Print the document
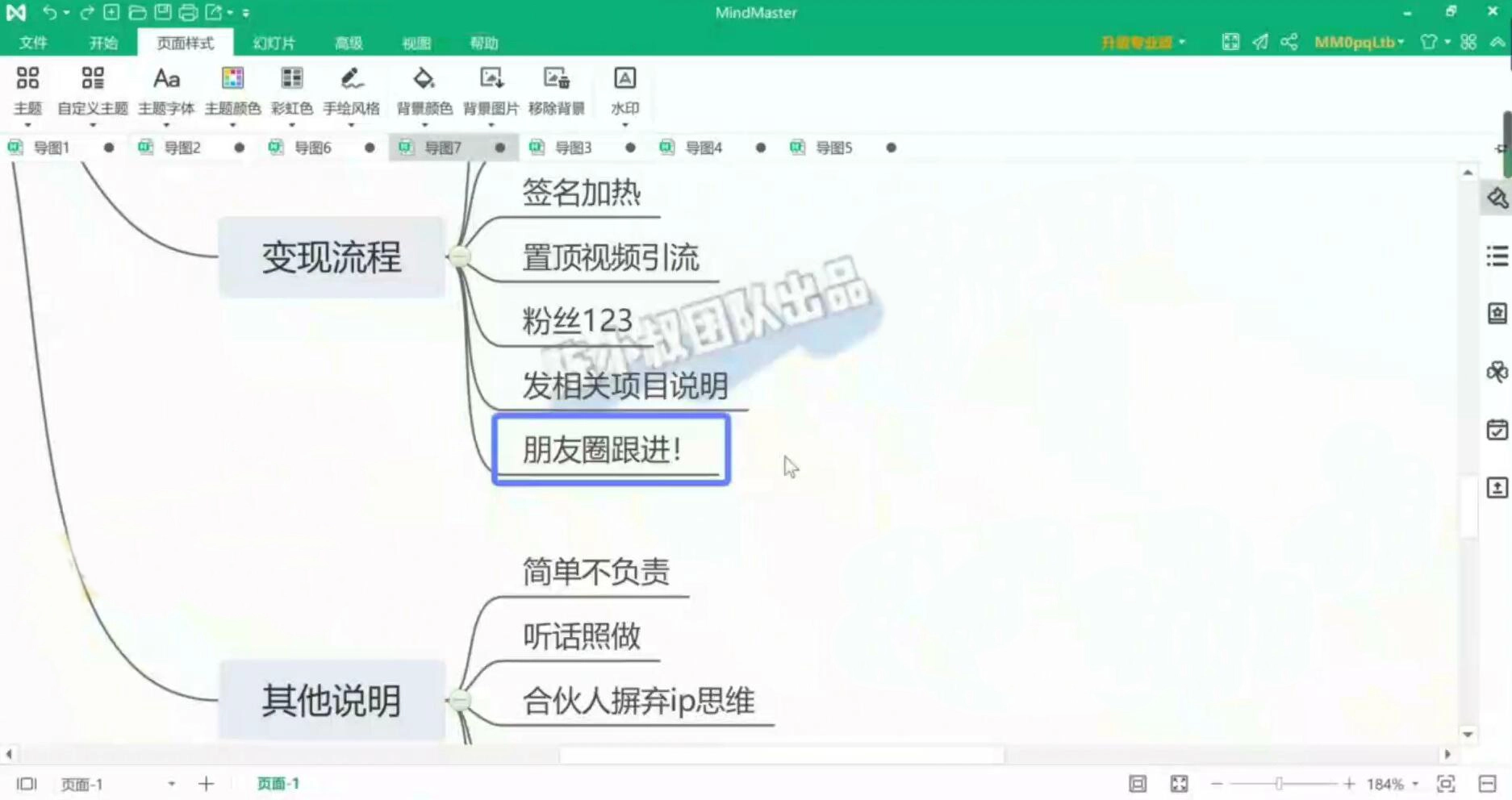Image resolution: width=1512 pixels, height=800 pixels. click(187, 13)
